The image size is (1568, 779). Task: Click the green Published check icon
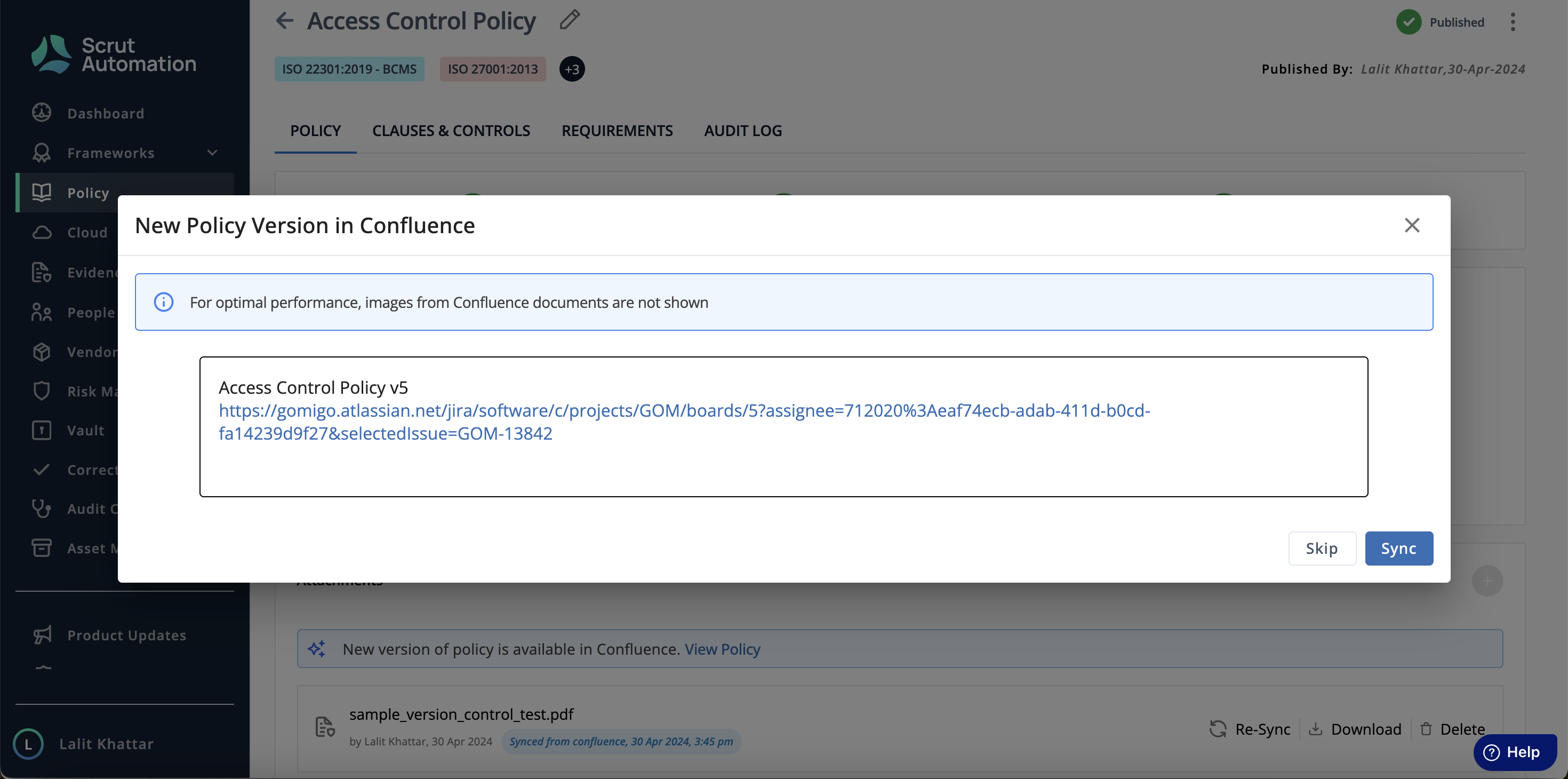(x=1409, y=22)
